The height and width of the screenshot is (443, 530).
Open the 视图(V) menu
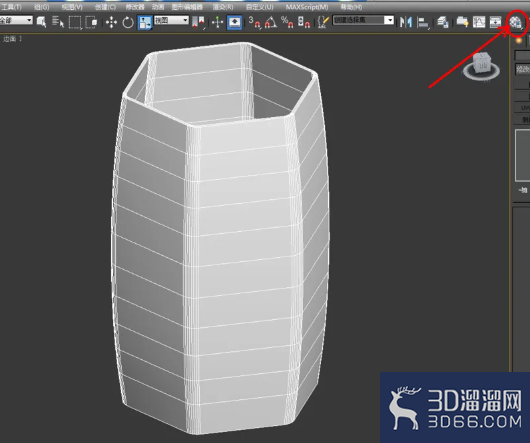tap(72, 7)
